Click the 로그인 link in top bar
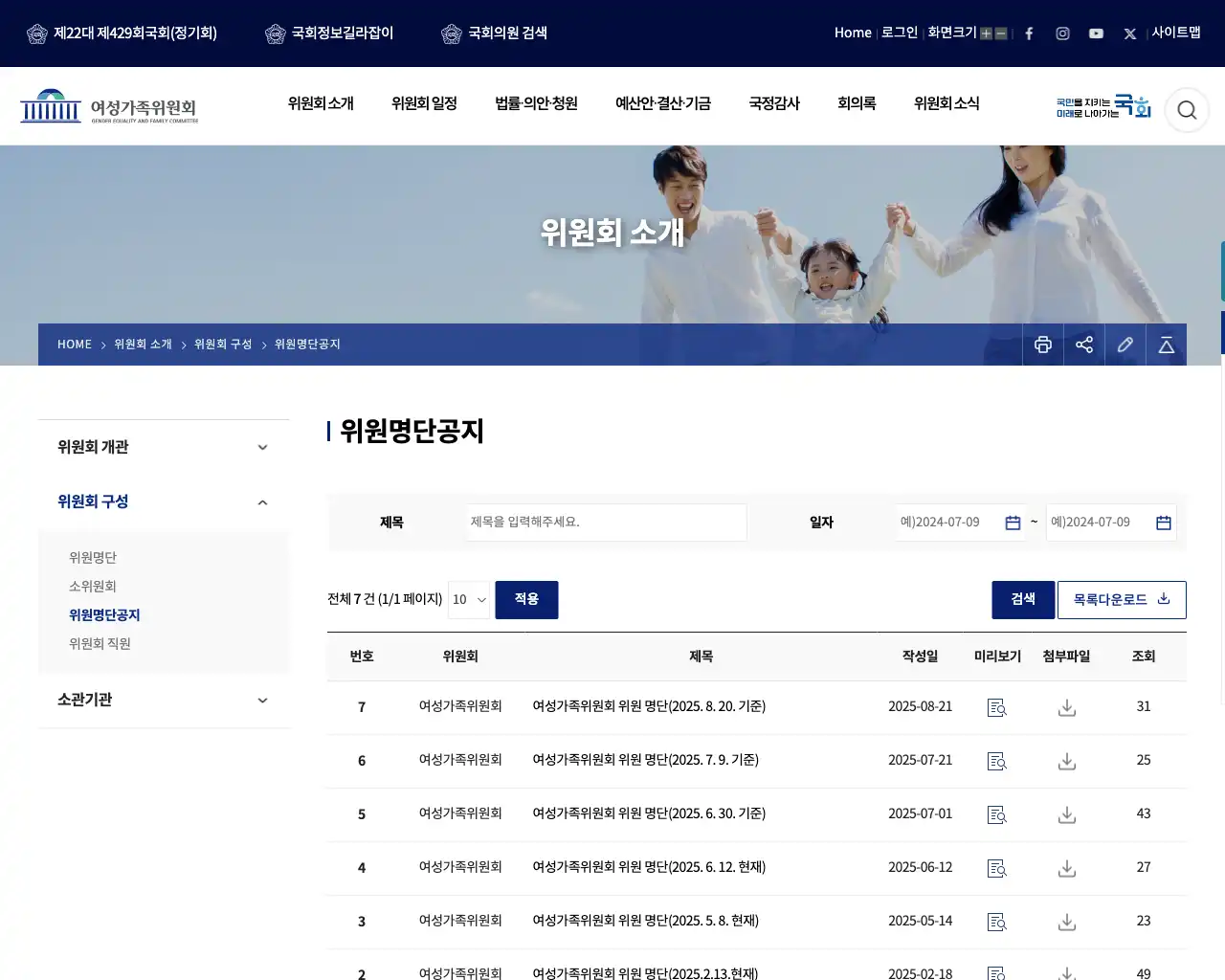 point(899,33)
